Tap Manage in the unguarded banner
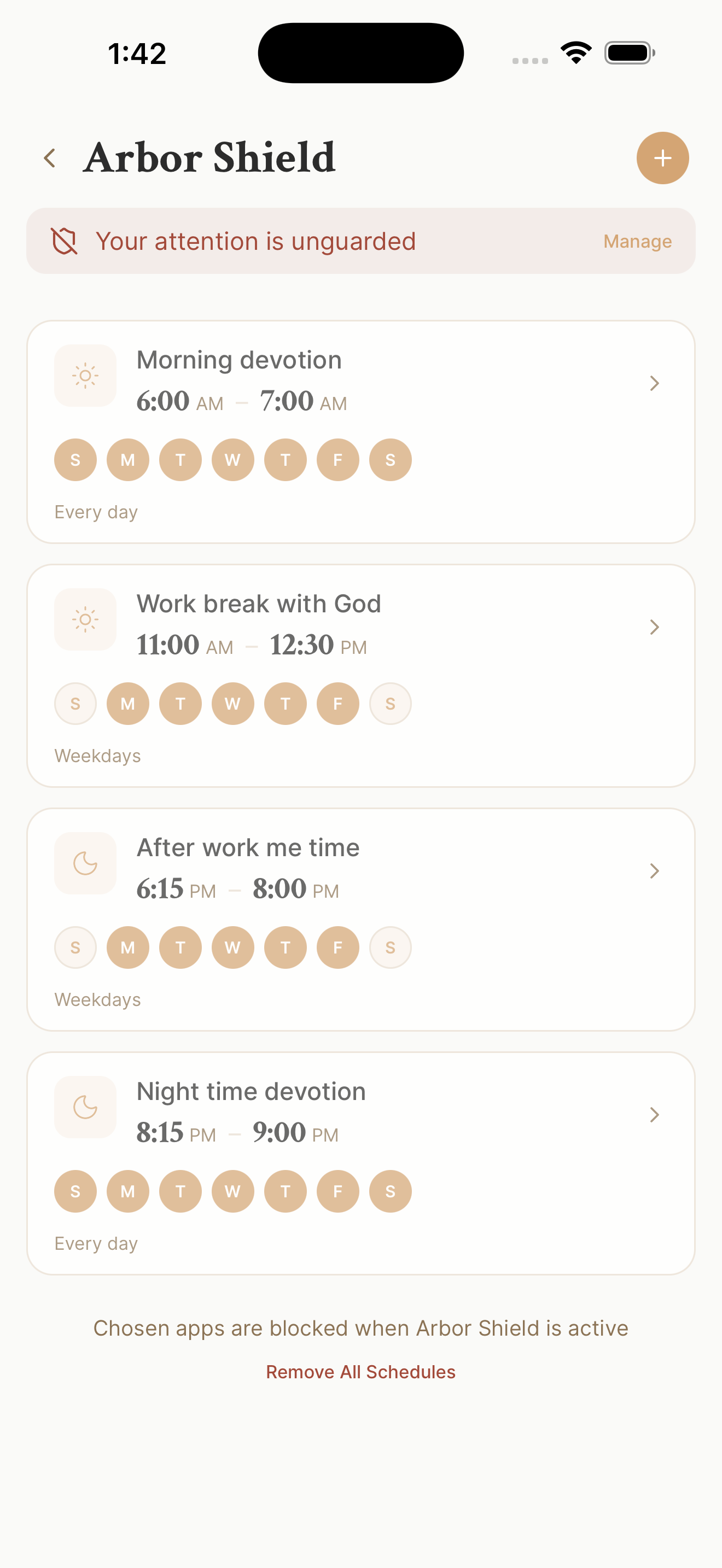Screen dimensions: 722x1568 point(637,242)
